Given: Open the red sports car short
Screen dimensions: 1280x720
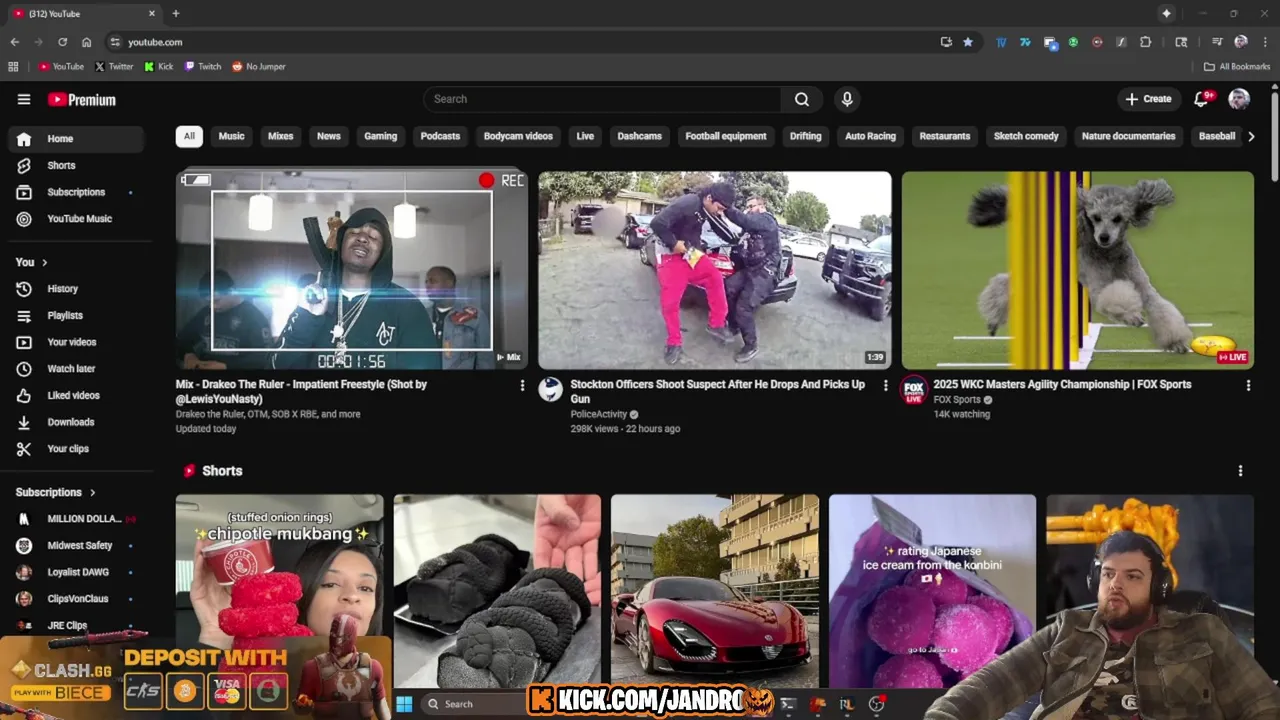Looking at the screenshot, I should (x=715, y=590).
